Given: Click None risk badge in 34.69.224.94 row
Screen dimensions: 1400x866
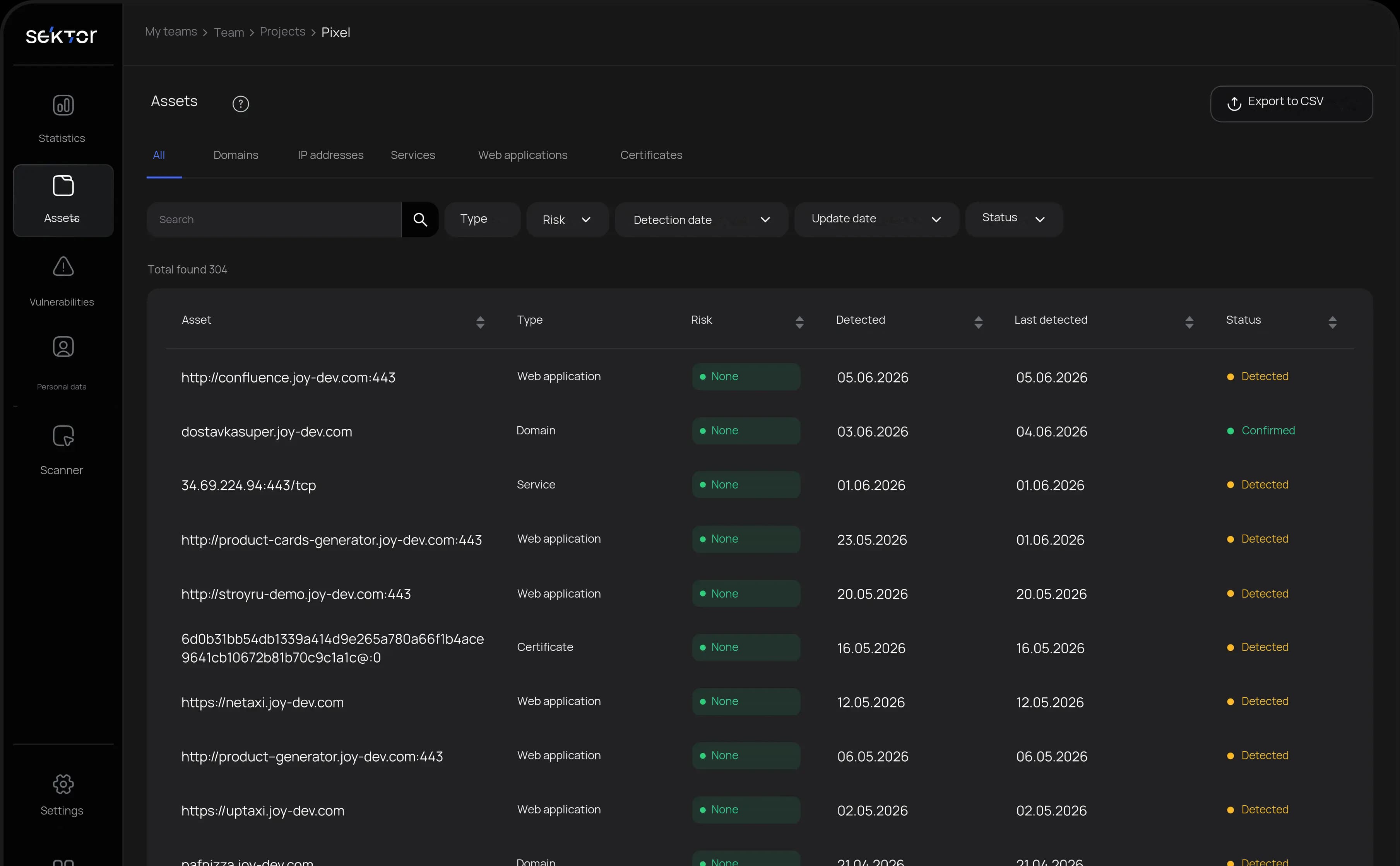Looking at the screenshot, I should 746,485.
